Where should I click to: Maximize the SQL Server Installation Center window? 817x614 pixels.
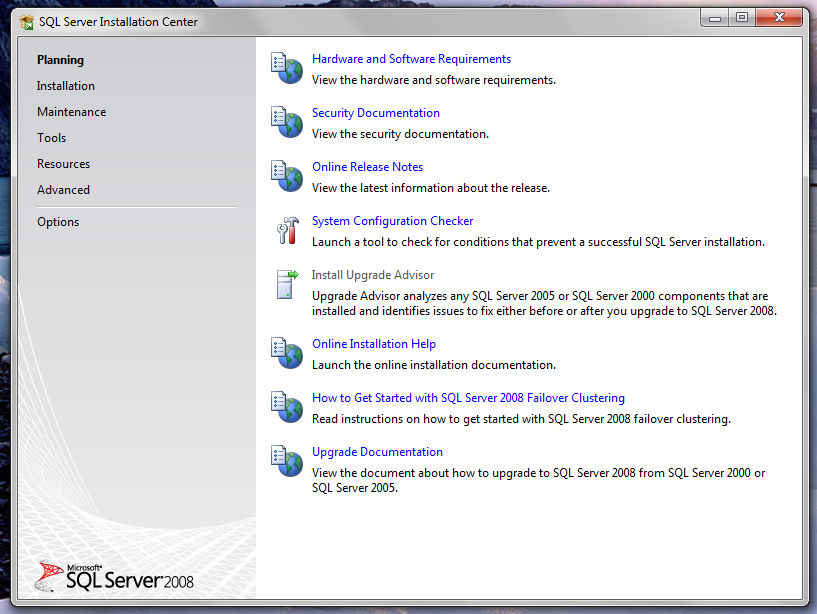pos(742,18)
